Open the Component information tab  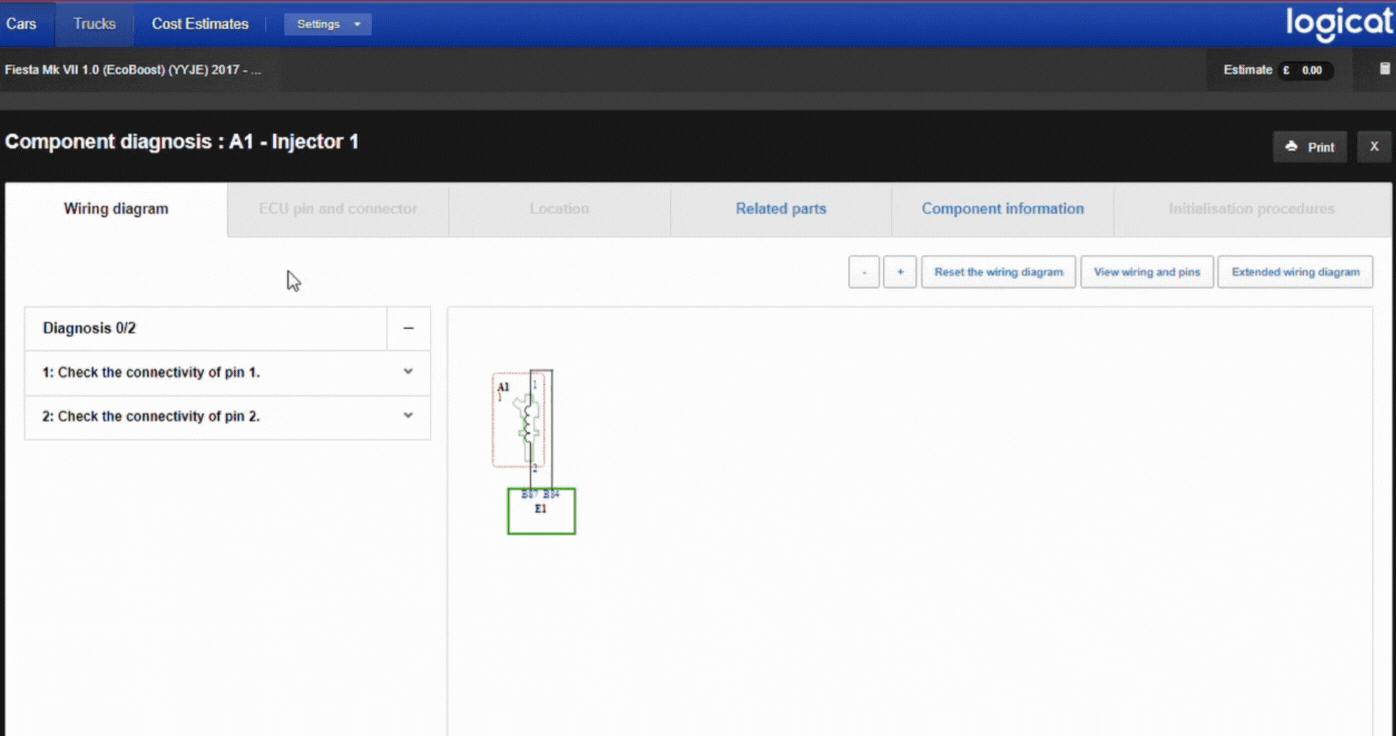(x=1002, y=209)
